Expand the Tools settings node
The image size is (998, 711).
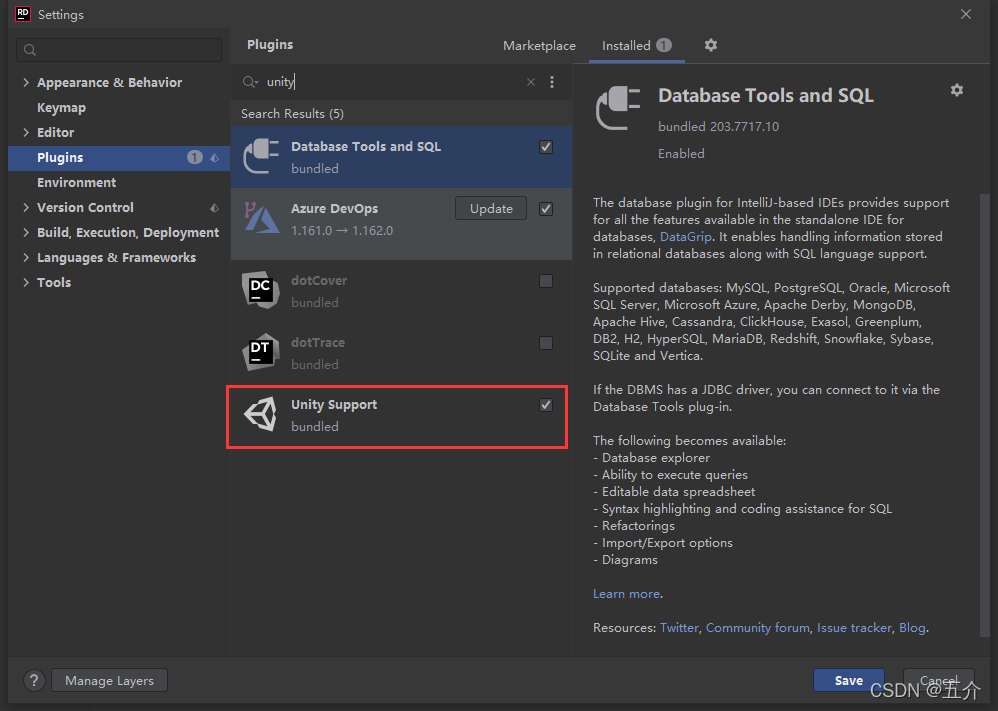[26, 283]
